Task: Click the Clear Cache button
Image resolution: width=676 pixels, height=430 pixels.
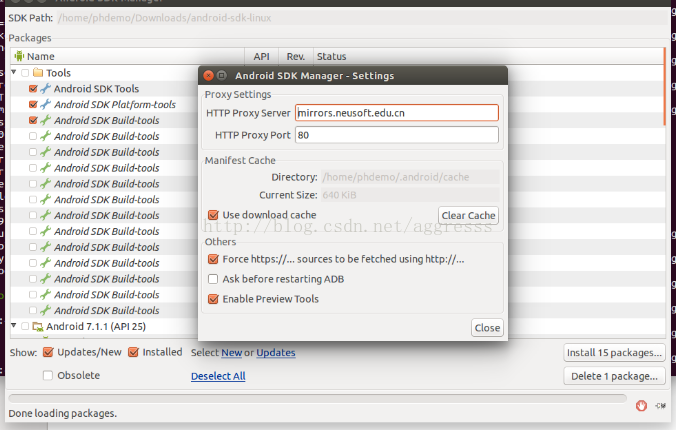Action: point(468,215)
